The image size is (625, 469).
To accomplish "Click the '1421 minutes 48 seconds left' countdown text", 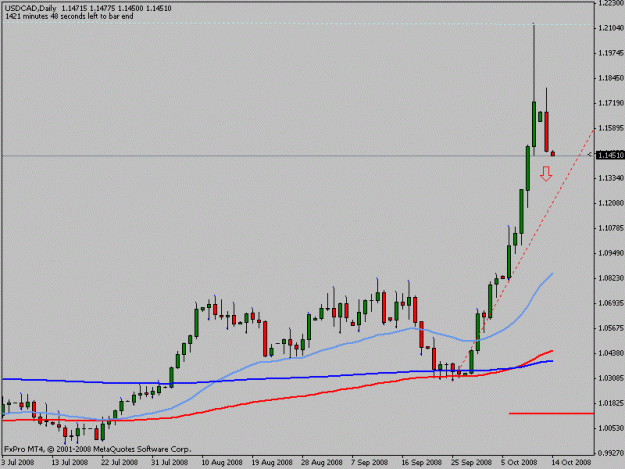I will [x=69, y=16].
